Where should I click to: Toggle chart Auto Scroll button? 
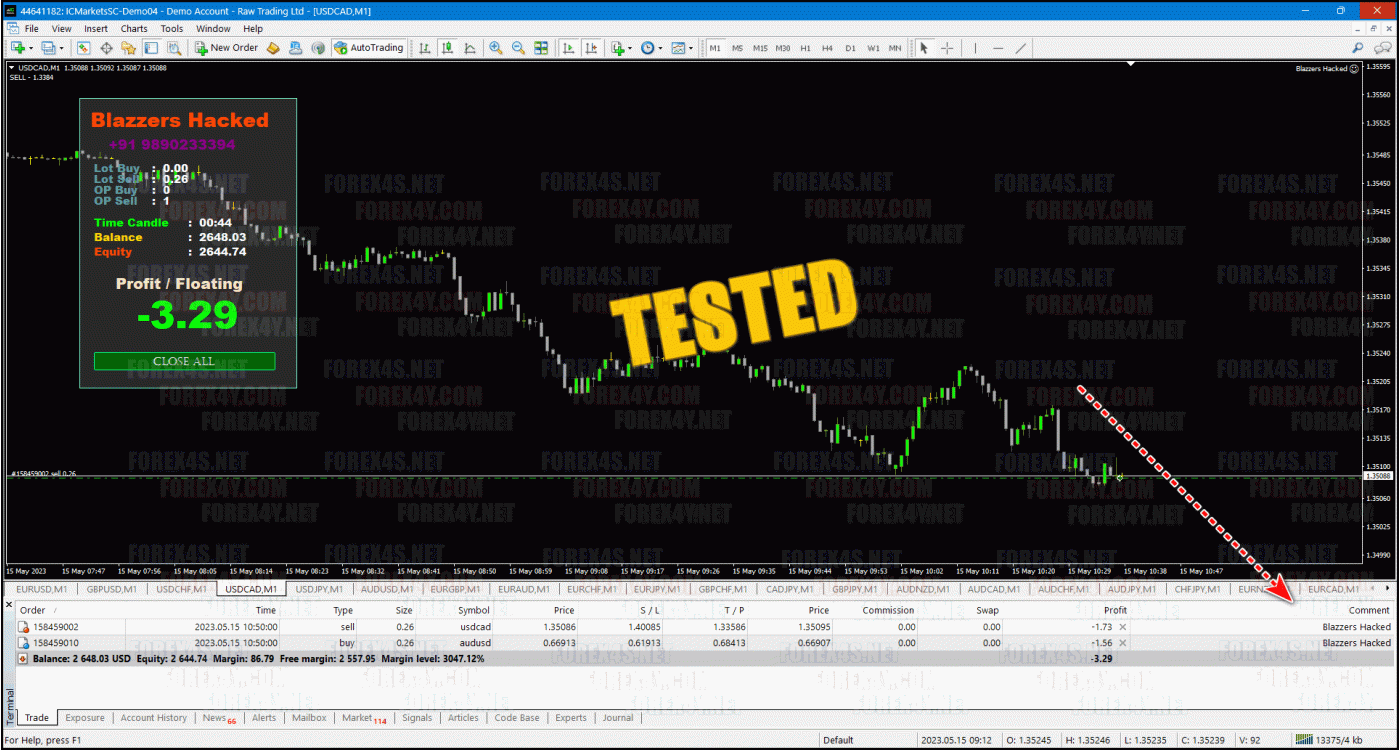click(x=569, y=48)
